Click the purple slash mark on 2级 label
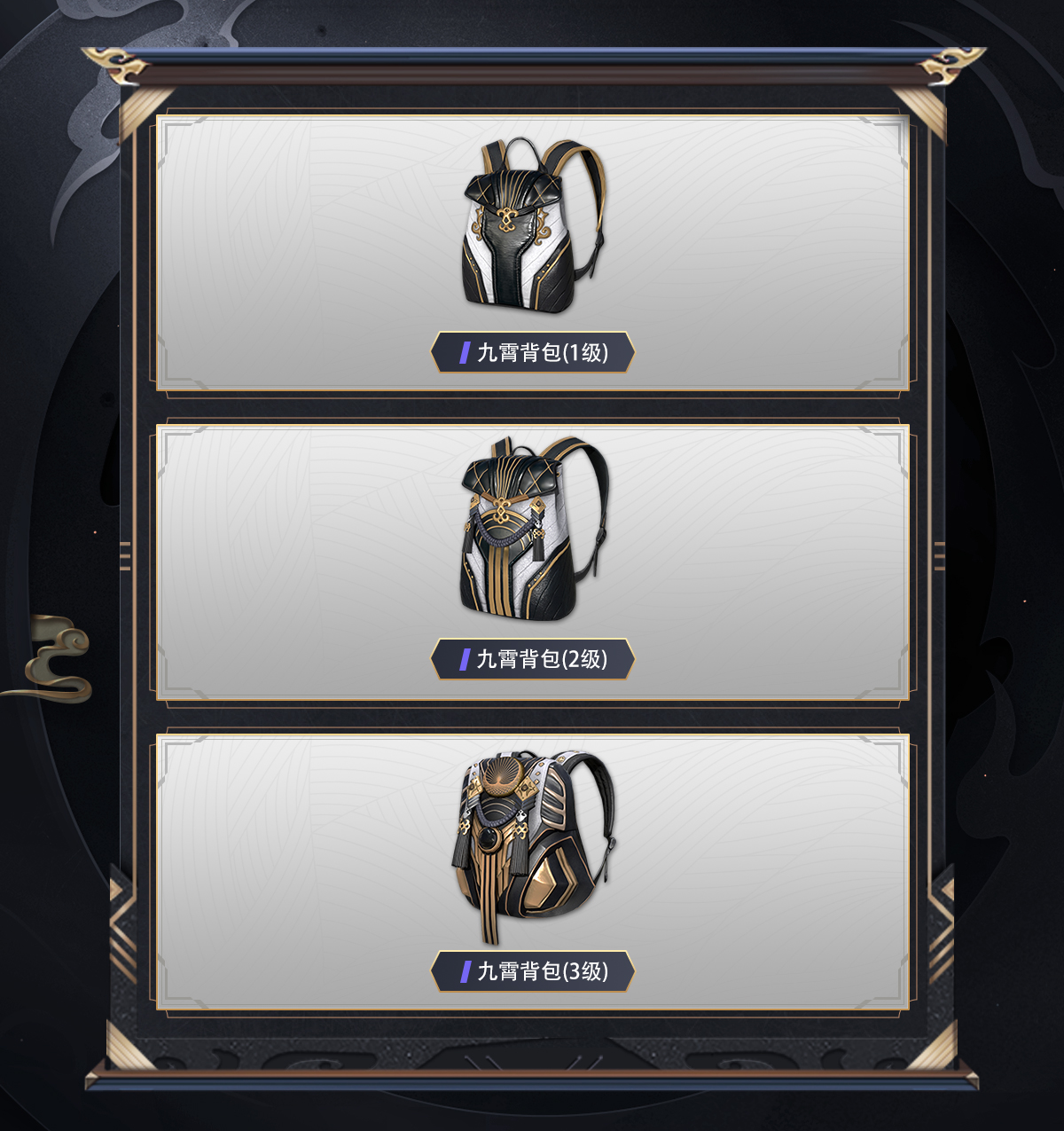 tap(465, 659)
